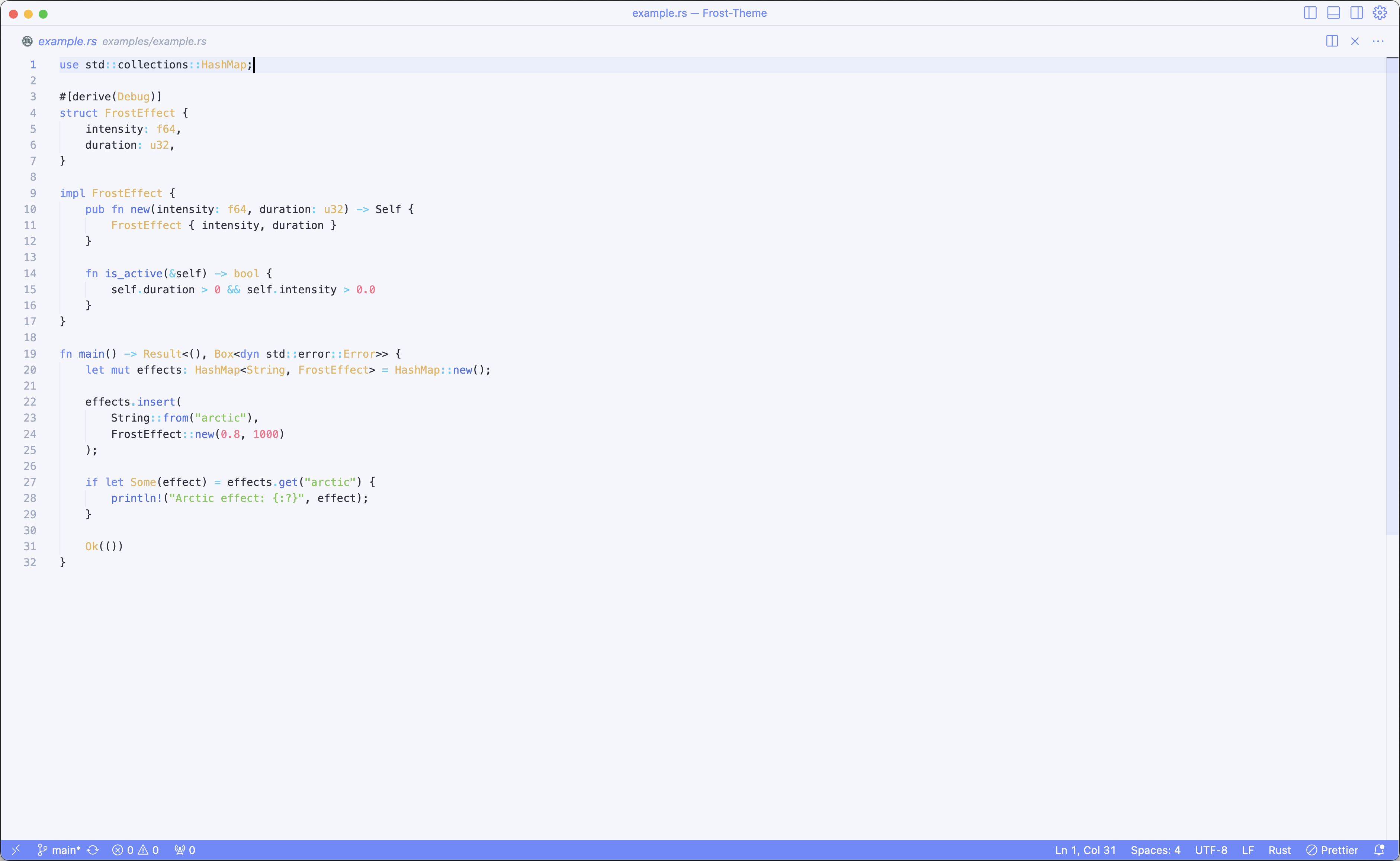Open the Spaces: 4 indentation selector
This screenshot has width=1400, height=861.
coord(1155,849)
